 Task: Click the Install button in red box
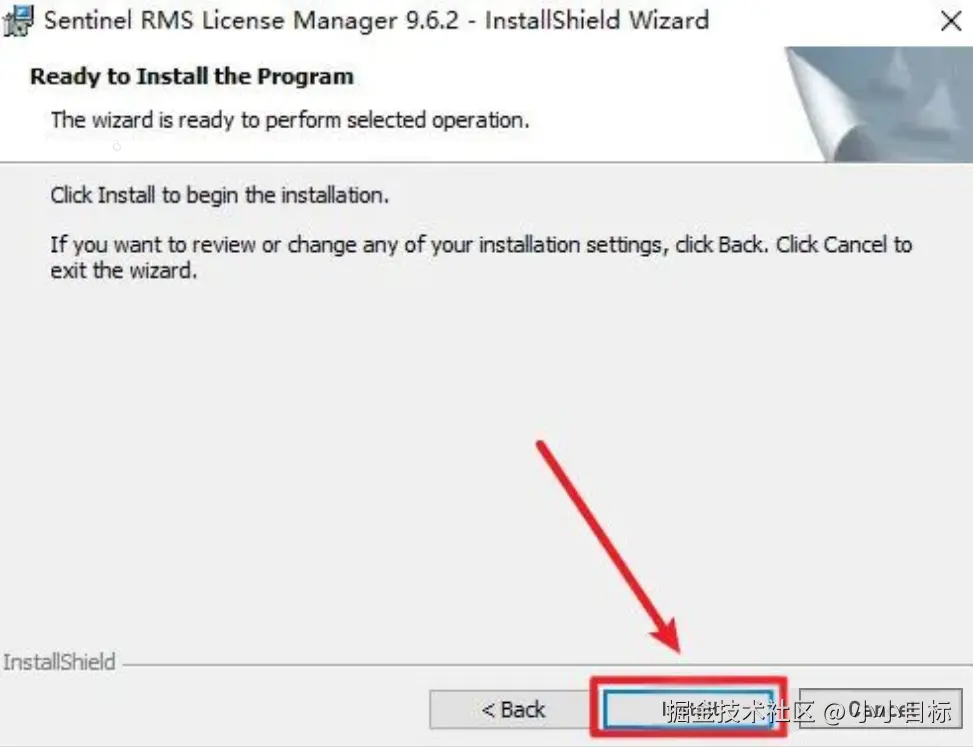(689, 709)
